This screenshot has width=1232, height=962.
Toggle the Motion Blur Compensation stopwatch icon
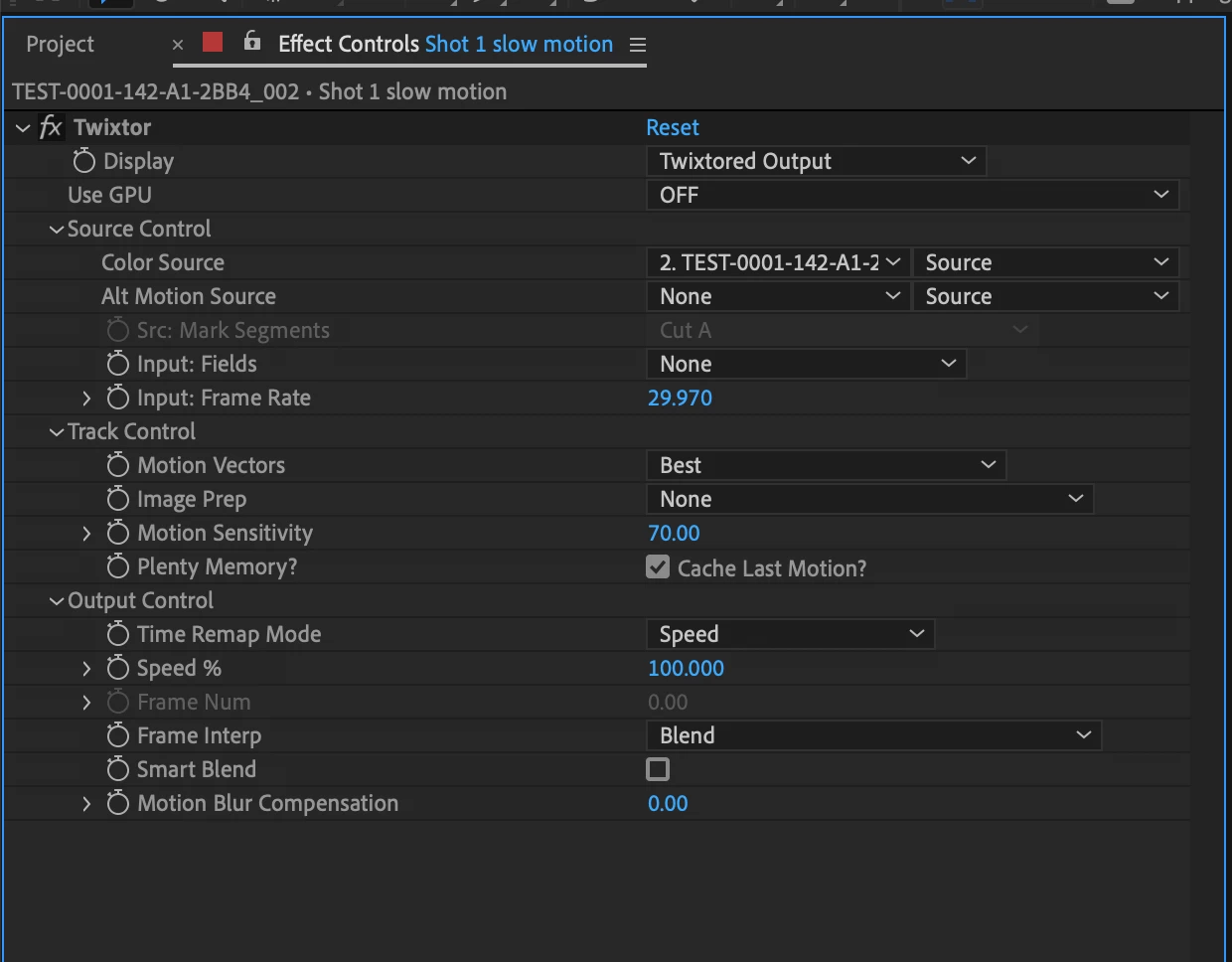coord(118,802)
